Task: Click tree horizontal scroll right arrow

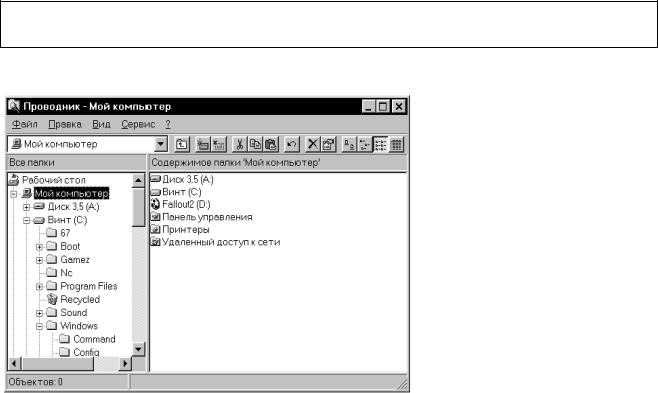Action: (125, 364)
